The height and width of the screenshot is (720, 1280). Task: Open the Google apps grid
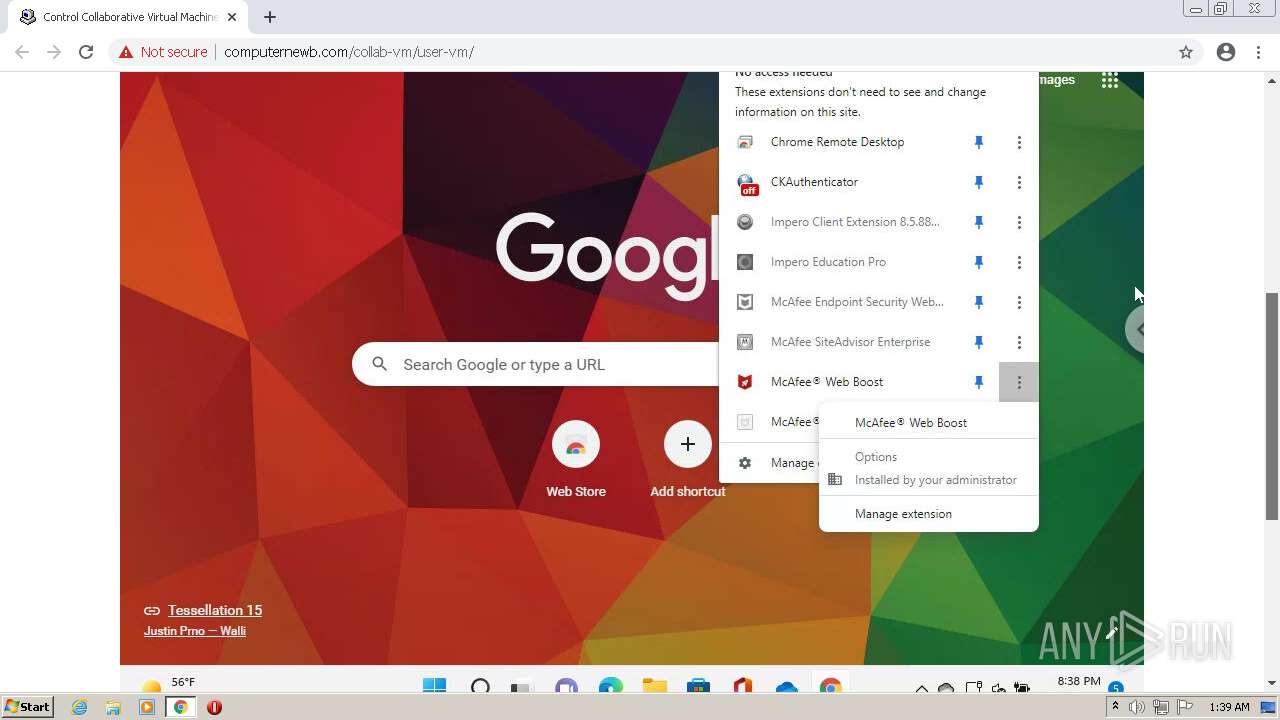(1110, 80)
